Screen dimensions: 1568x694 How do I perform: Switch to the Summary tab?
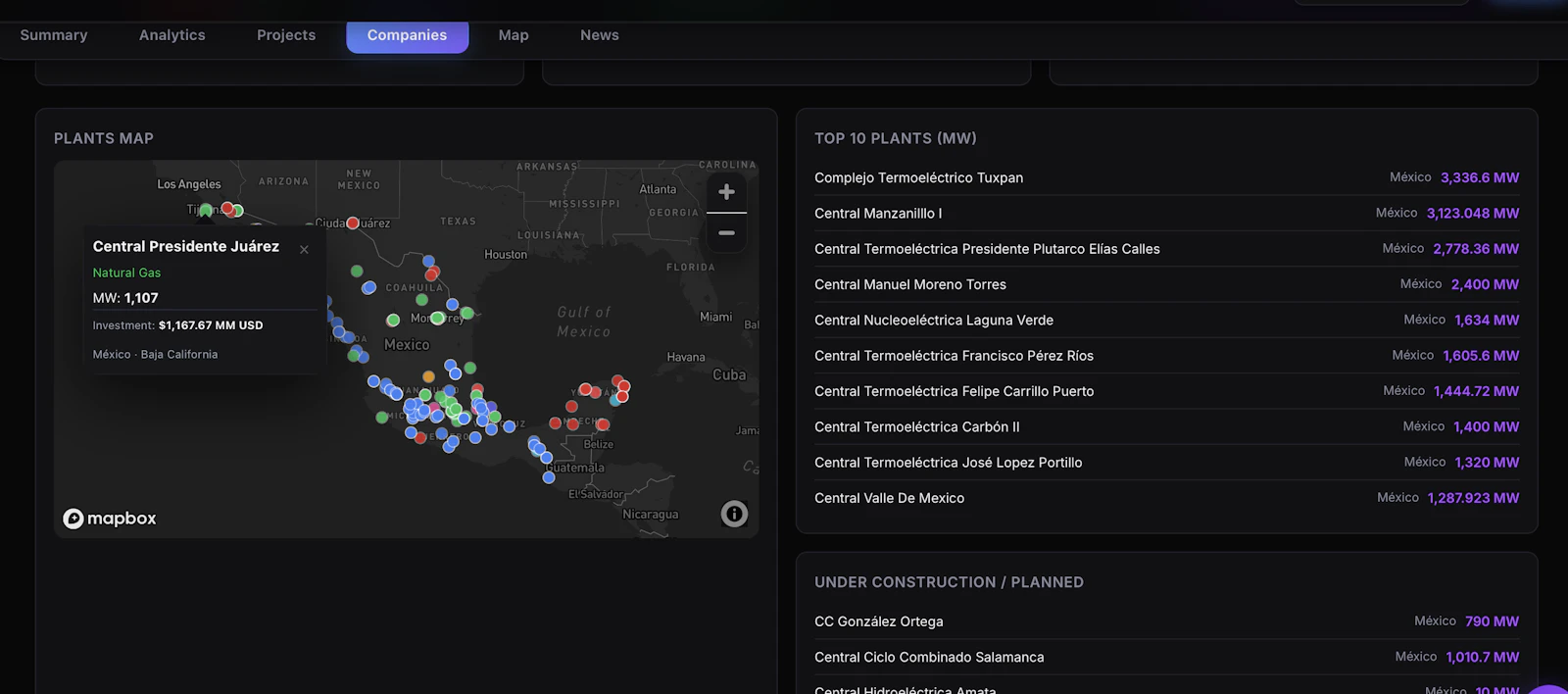pos(54,35)
